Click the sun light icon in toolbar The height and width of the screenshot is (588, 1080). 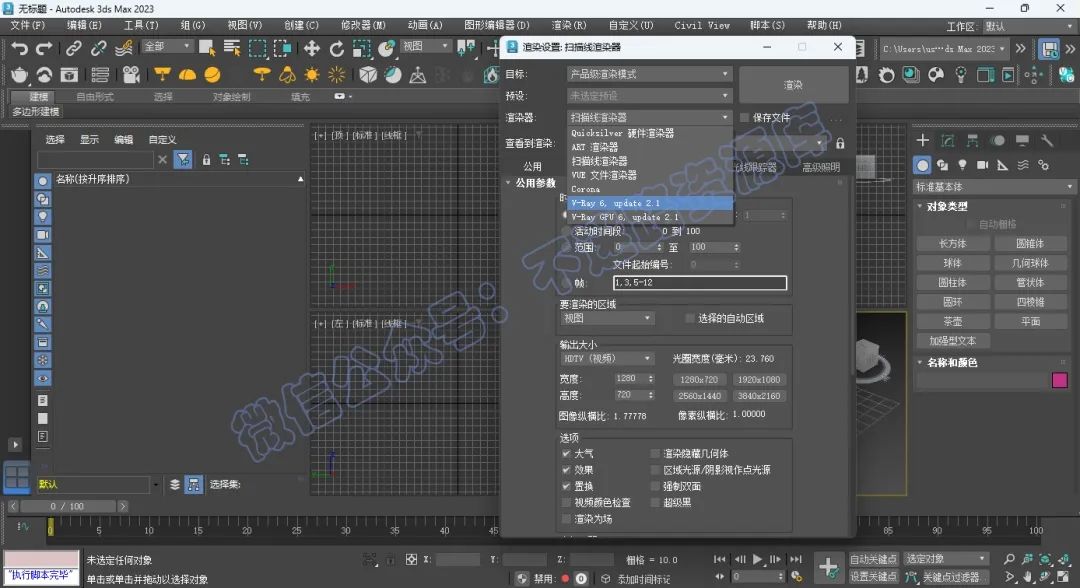click(x=312, y=74)
